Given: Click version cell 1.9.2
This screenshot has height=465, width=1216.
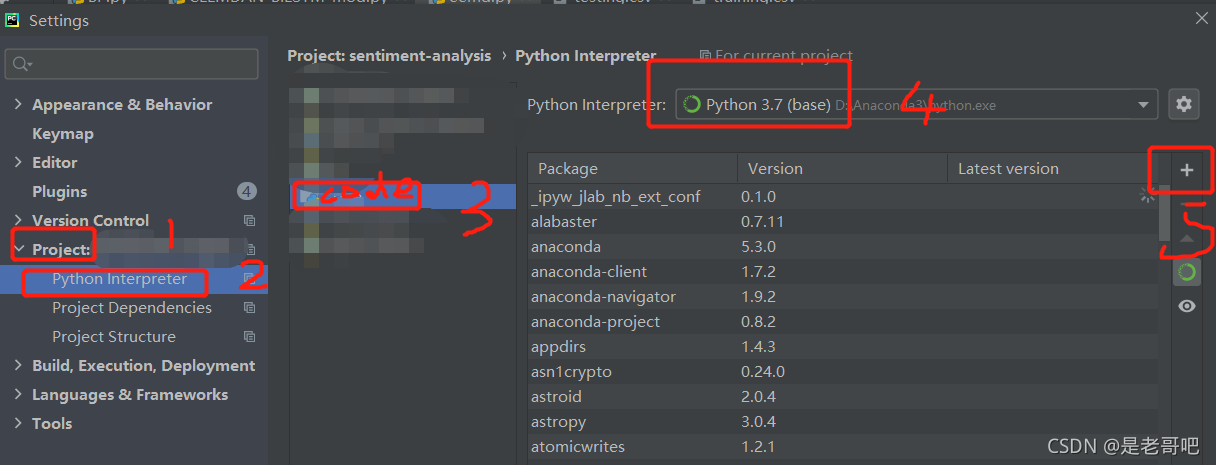Looking at the screenshot, I should coord(759,297).
